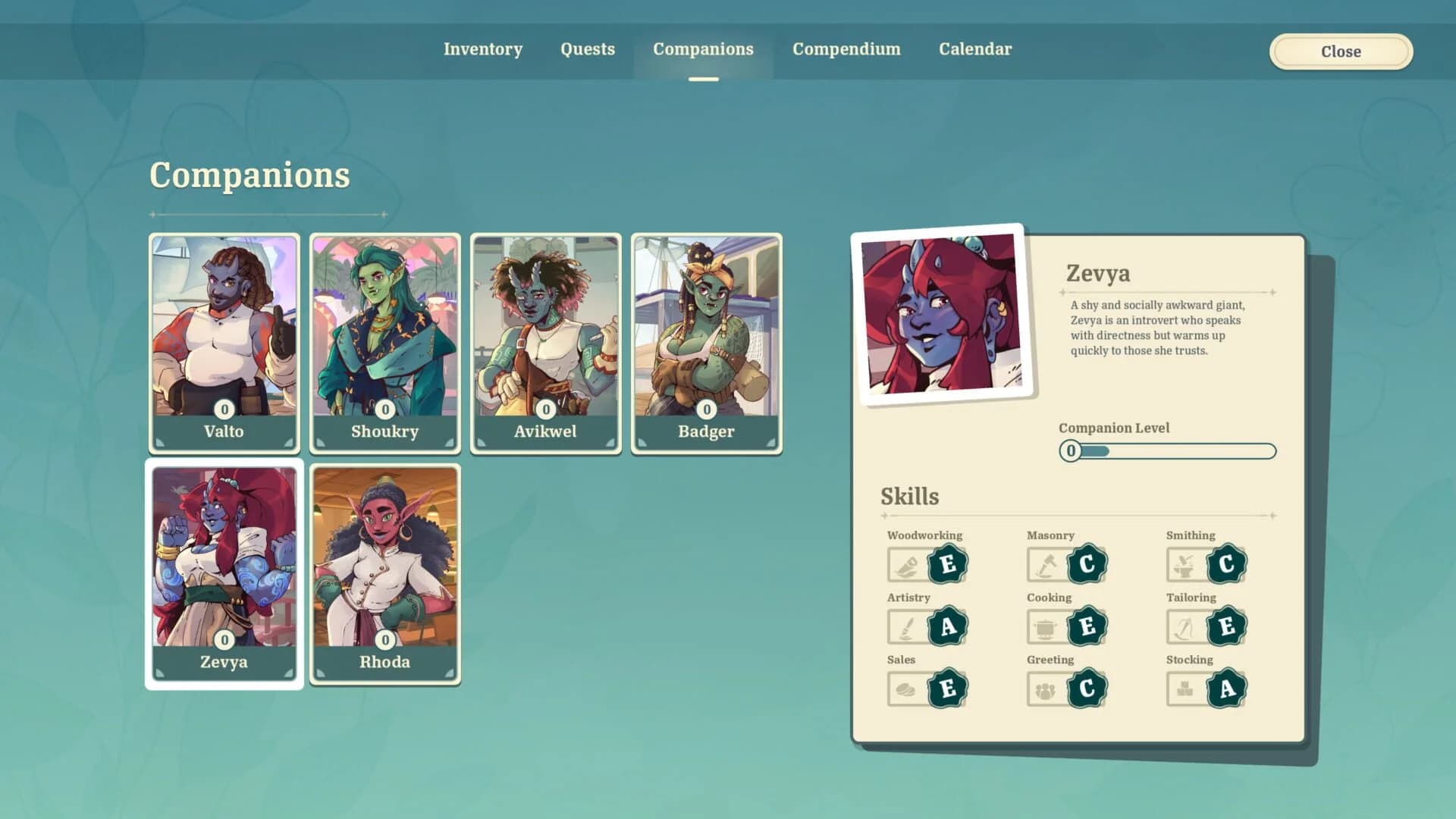
Task: Open Rhoda's companion card
Action: point(385,571)
